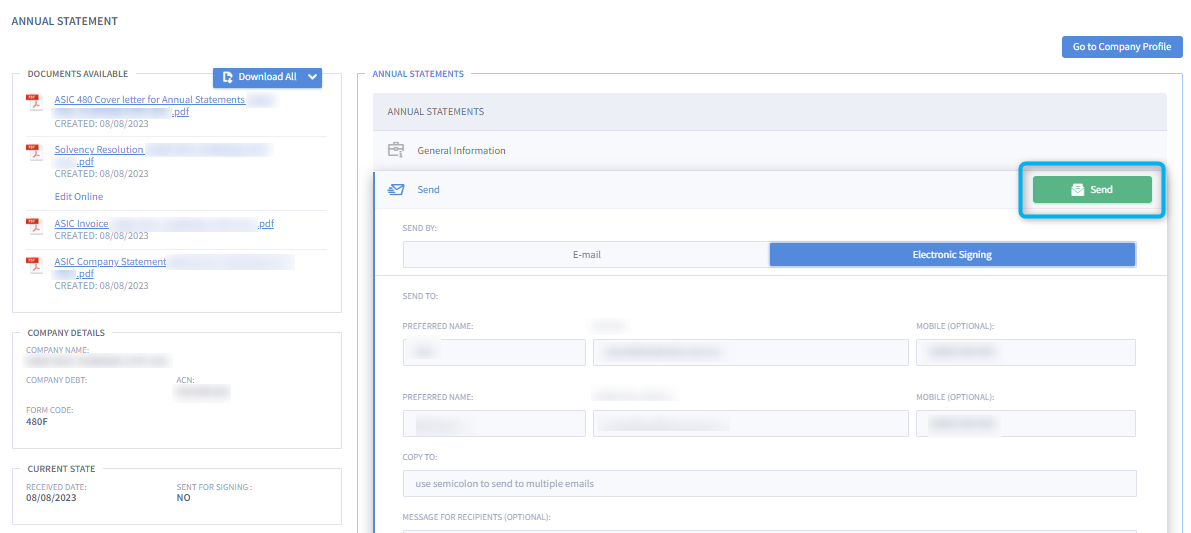Focus the Copy To email field
This screenshot has width=1191, height=533.
click(x=769, y=484)
